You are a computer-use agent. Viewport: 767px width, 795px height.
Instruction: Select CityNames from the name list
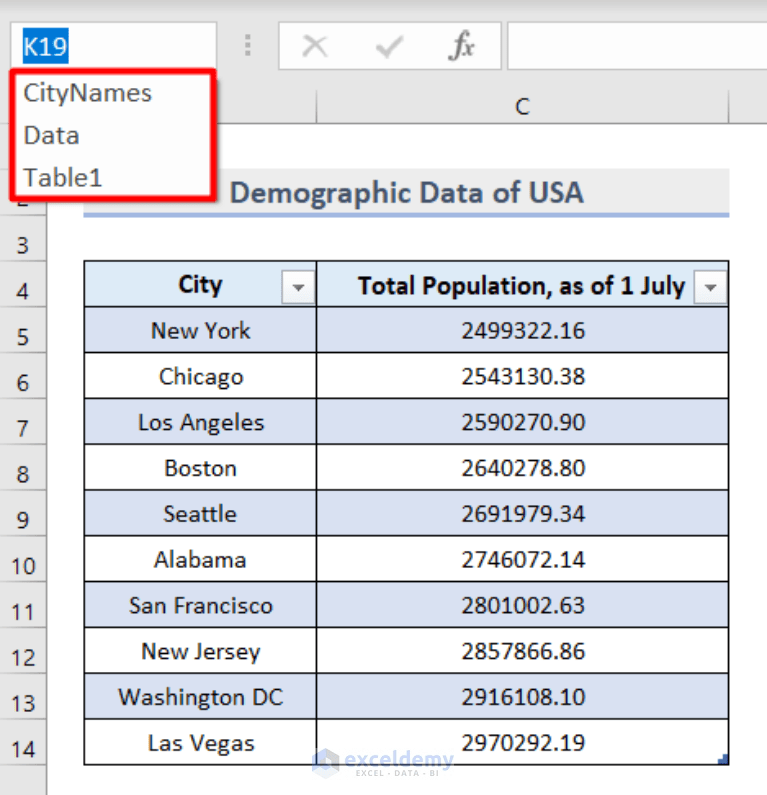click(88, 93)
